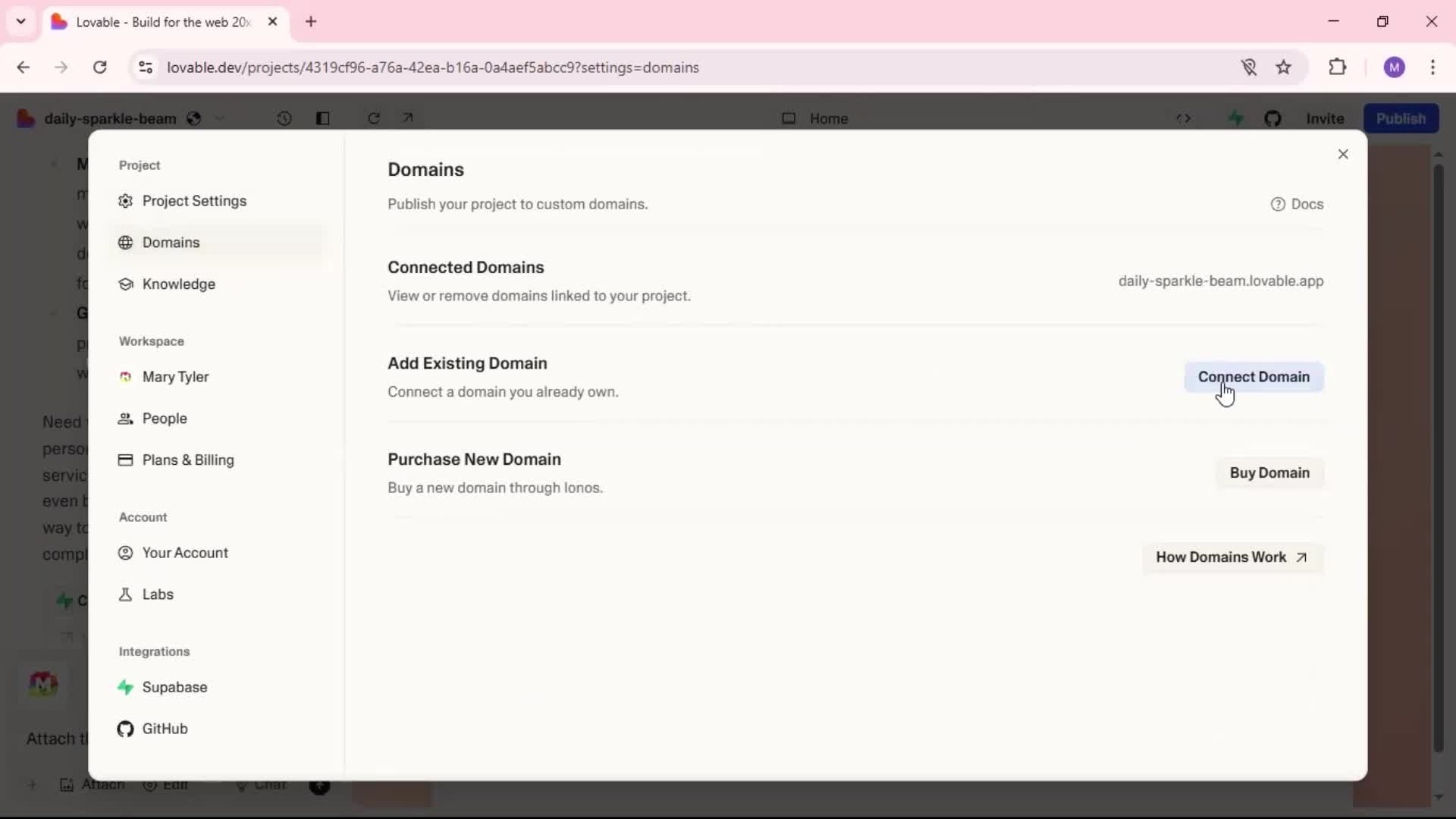
Task: Open the Labs section
Action: pyautogui.click(x=217, y=595)
